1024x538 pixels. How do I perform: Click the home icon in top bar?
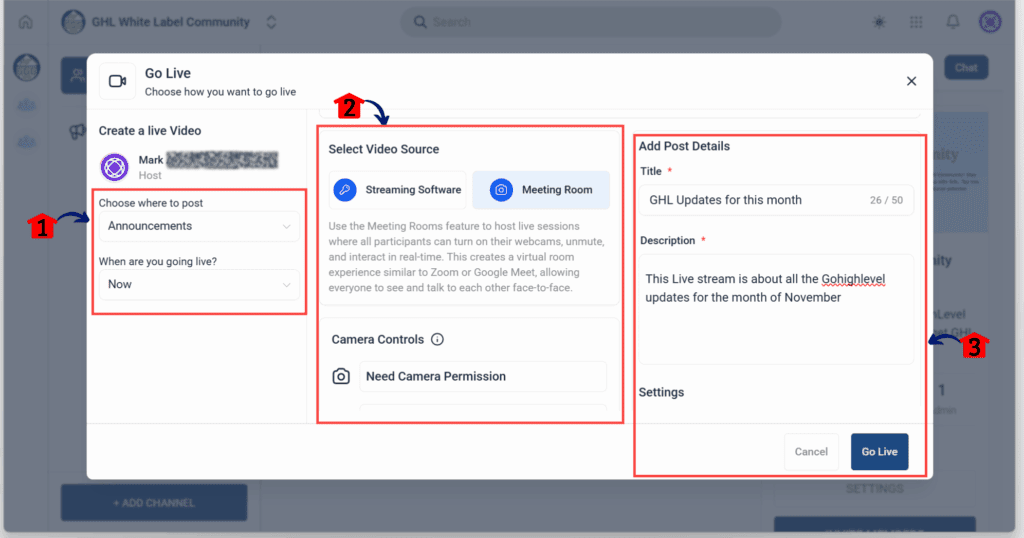tap(25, 22)
